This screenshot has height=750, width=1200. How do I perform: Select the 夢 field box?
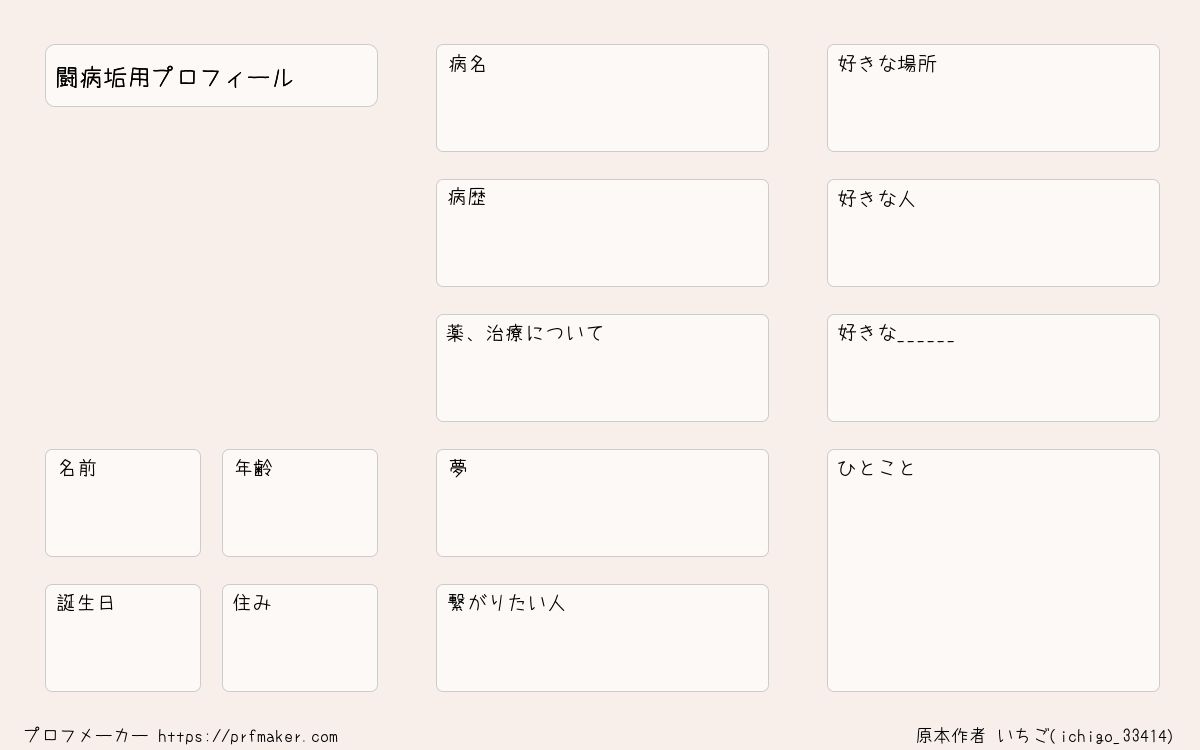point(602,503)
